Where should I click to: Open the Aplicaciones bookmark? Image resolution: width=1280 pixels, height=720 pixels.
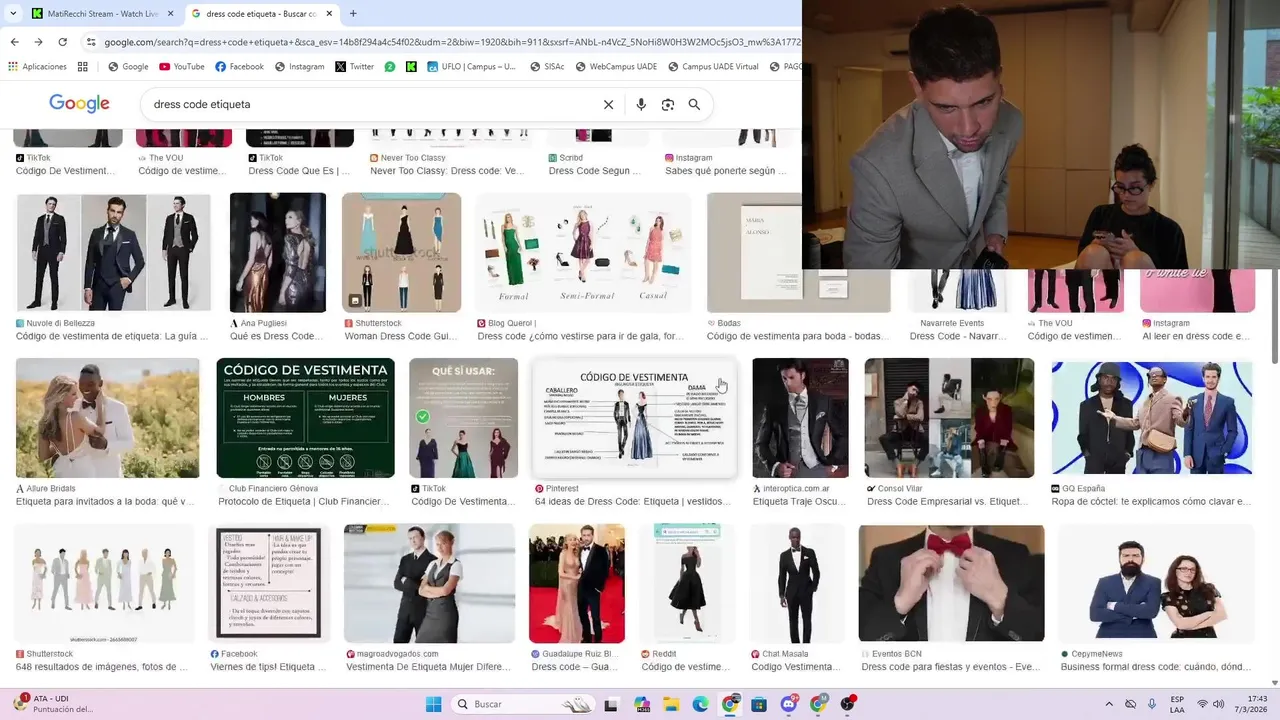point(37,67)
